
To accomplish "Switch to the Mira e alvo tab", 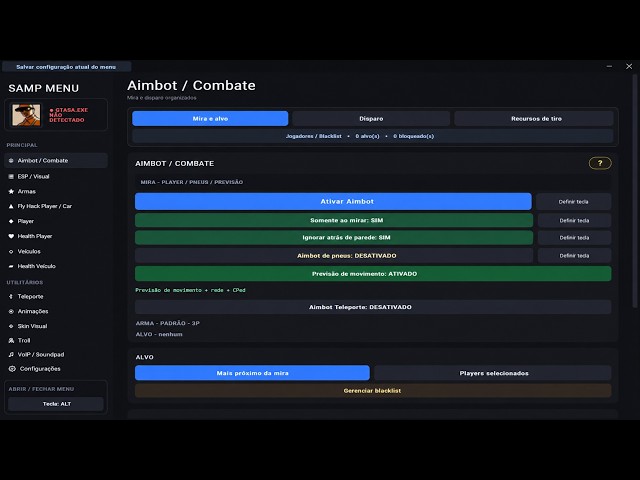I will point(210,118).
